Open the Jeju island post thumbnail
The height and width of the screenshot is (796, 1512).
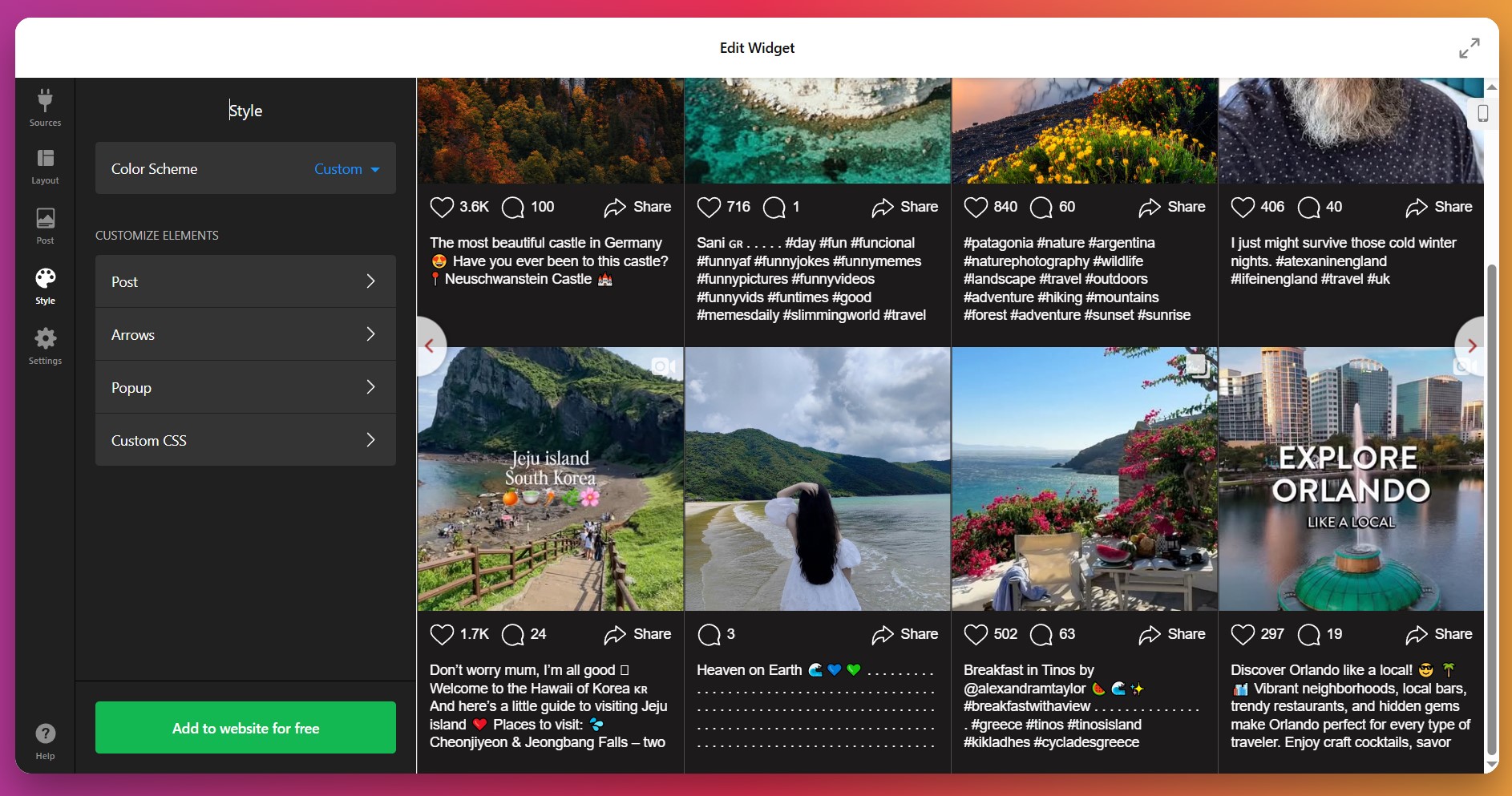click(x=551, y=479)
